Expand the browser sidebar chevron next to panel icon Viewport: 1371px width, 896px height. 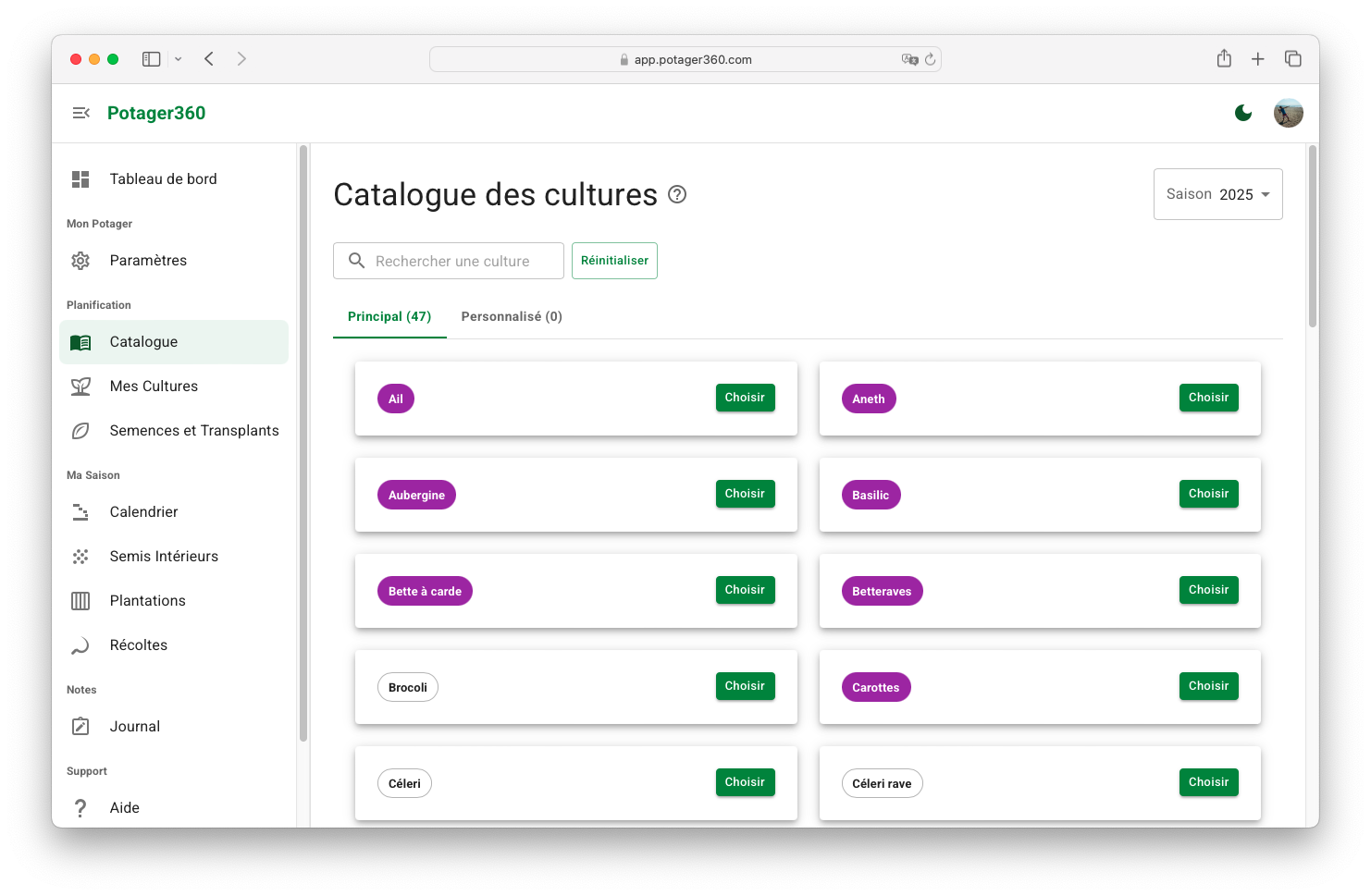coord(178,58)
